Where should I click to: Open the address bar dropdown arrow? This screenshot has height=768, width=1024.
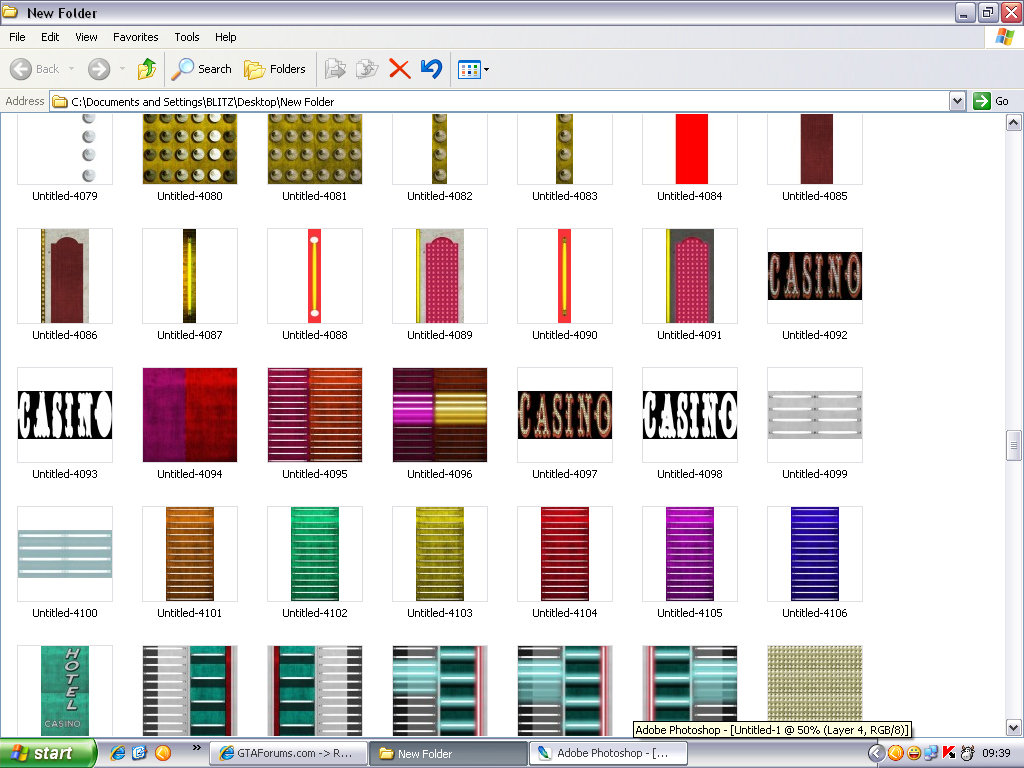click(x=957, y=101)
